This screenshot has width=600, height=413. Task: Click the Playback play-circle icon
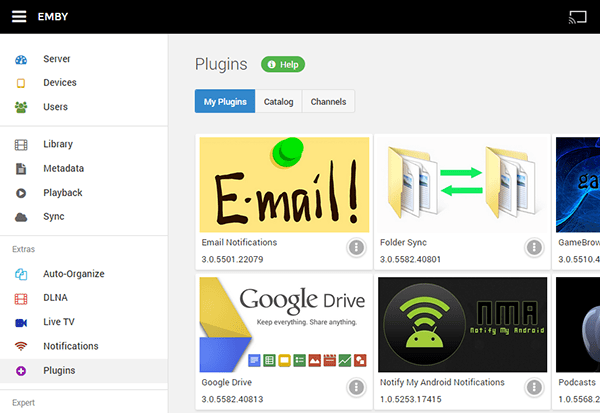click(x=21, y=193)
